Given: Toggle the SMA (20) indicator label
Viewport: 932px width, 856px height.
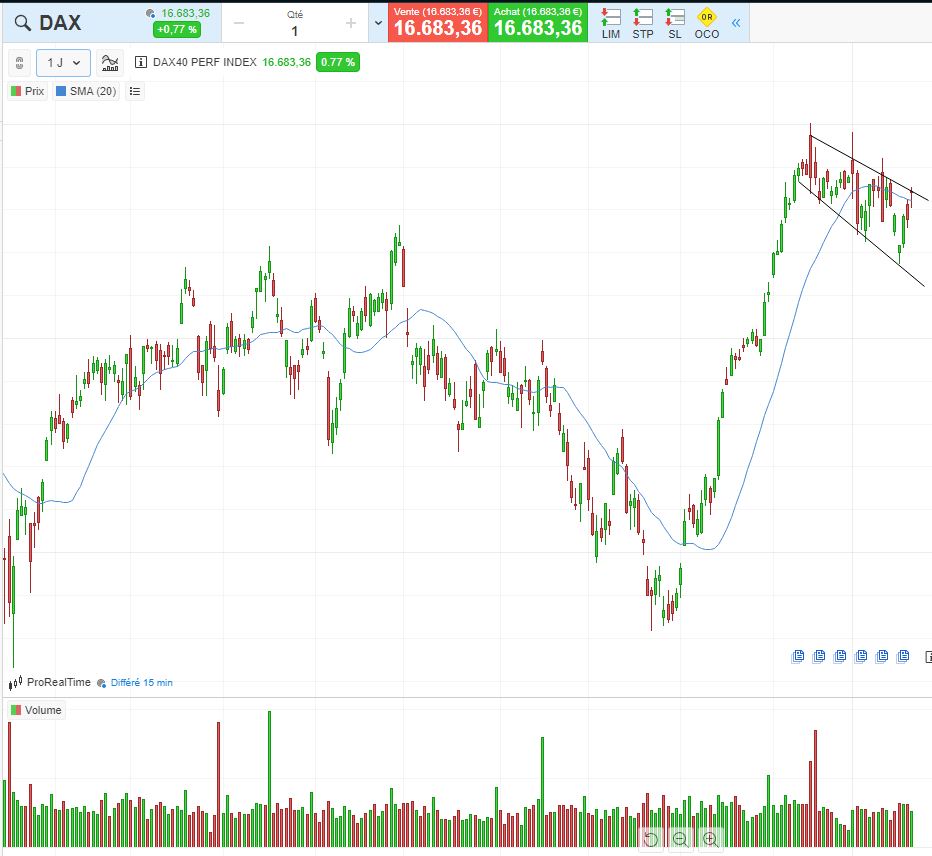Looking at the screenshot, I should click(86, 91).
